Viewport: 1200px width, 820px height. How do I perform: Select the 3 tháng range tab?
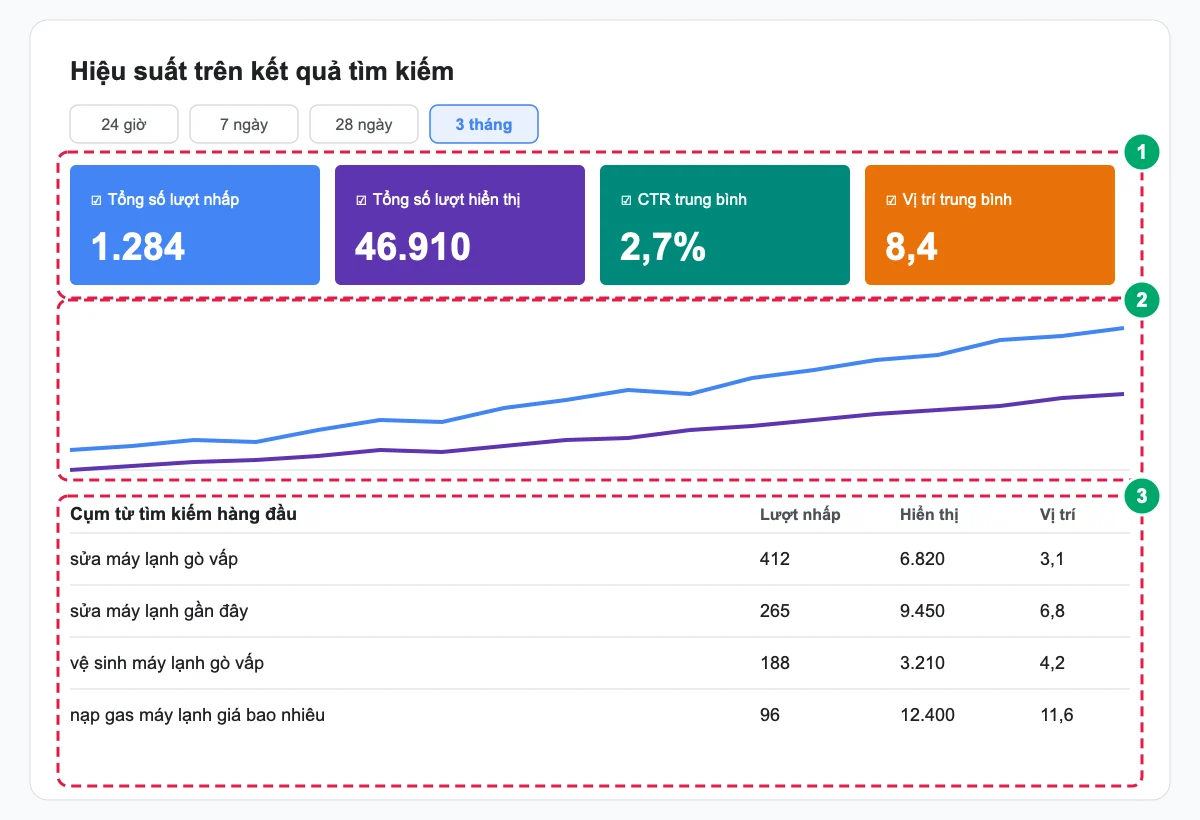(x=484, y=124)
